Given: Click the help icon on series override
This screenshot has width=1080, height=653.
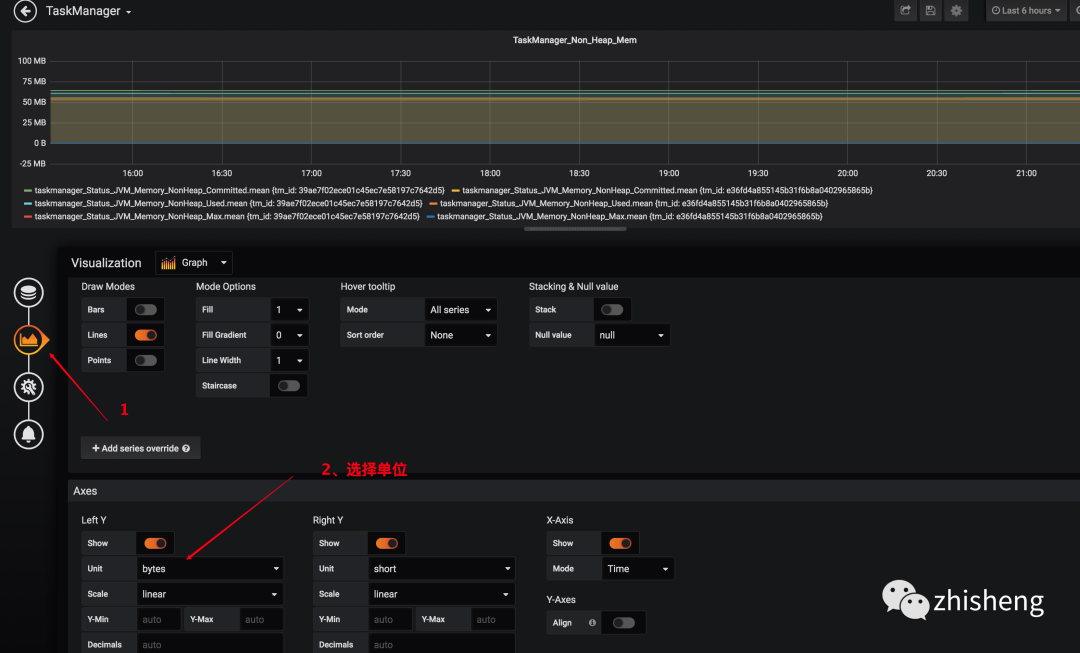Looking at the screenshot, I should click(186, 448).
